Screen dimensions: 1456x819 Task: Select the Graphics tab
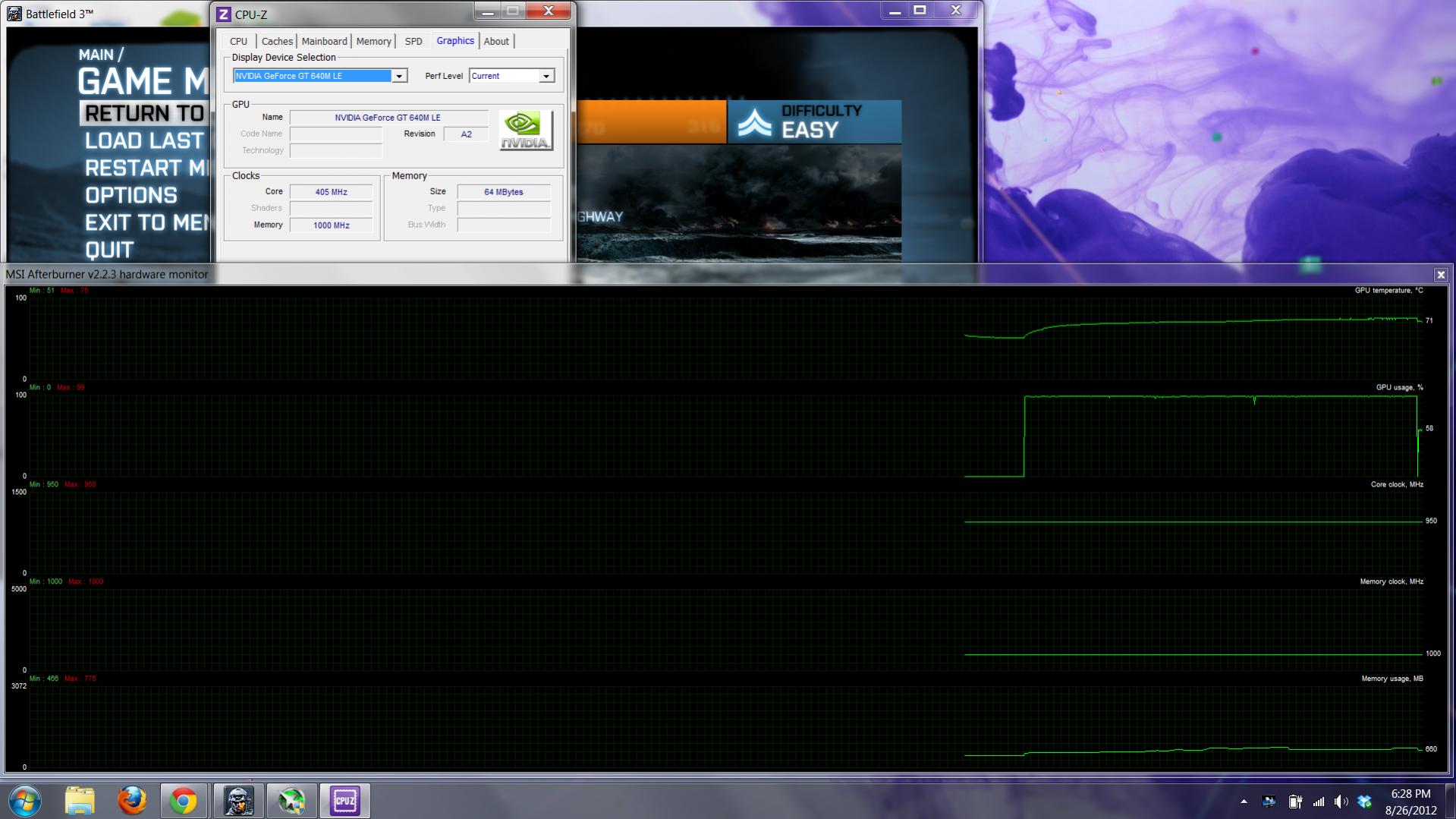click(x=455, y=41)
